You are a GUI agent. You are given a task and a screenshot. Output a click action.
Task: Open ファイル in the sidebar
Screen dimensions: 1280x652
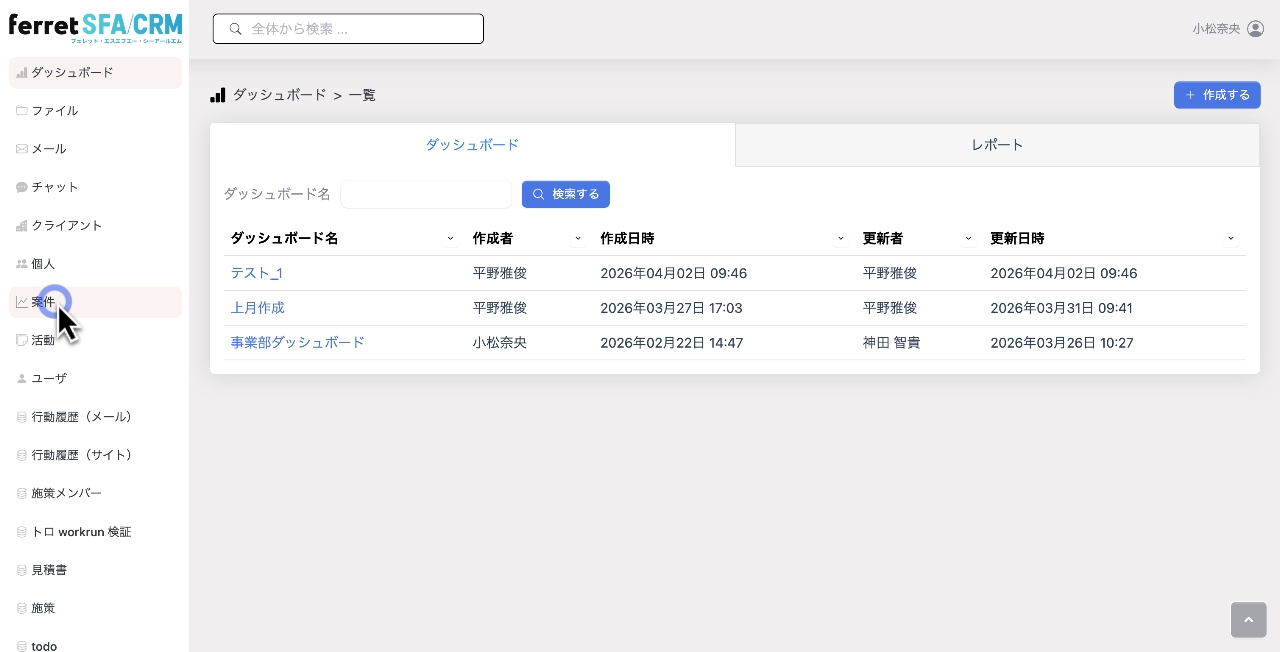pyautogui.click(x=95, y=111)
